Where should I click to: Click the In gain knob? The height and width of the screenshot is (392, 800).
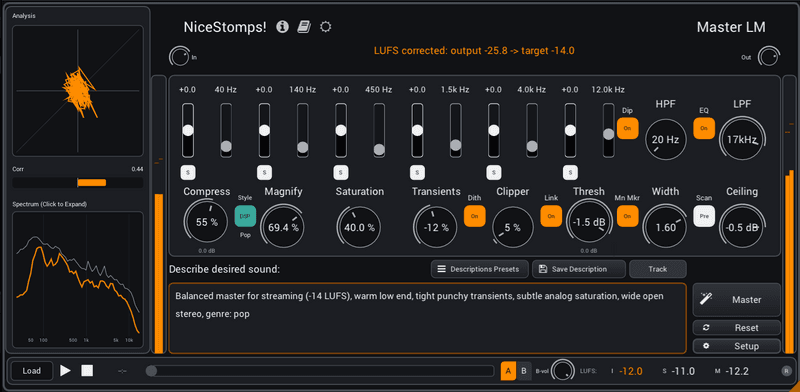[179, 56]
